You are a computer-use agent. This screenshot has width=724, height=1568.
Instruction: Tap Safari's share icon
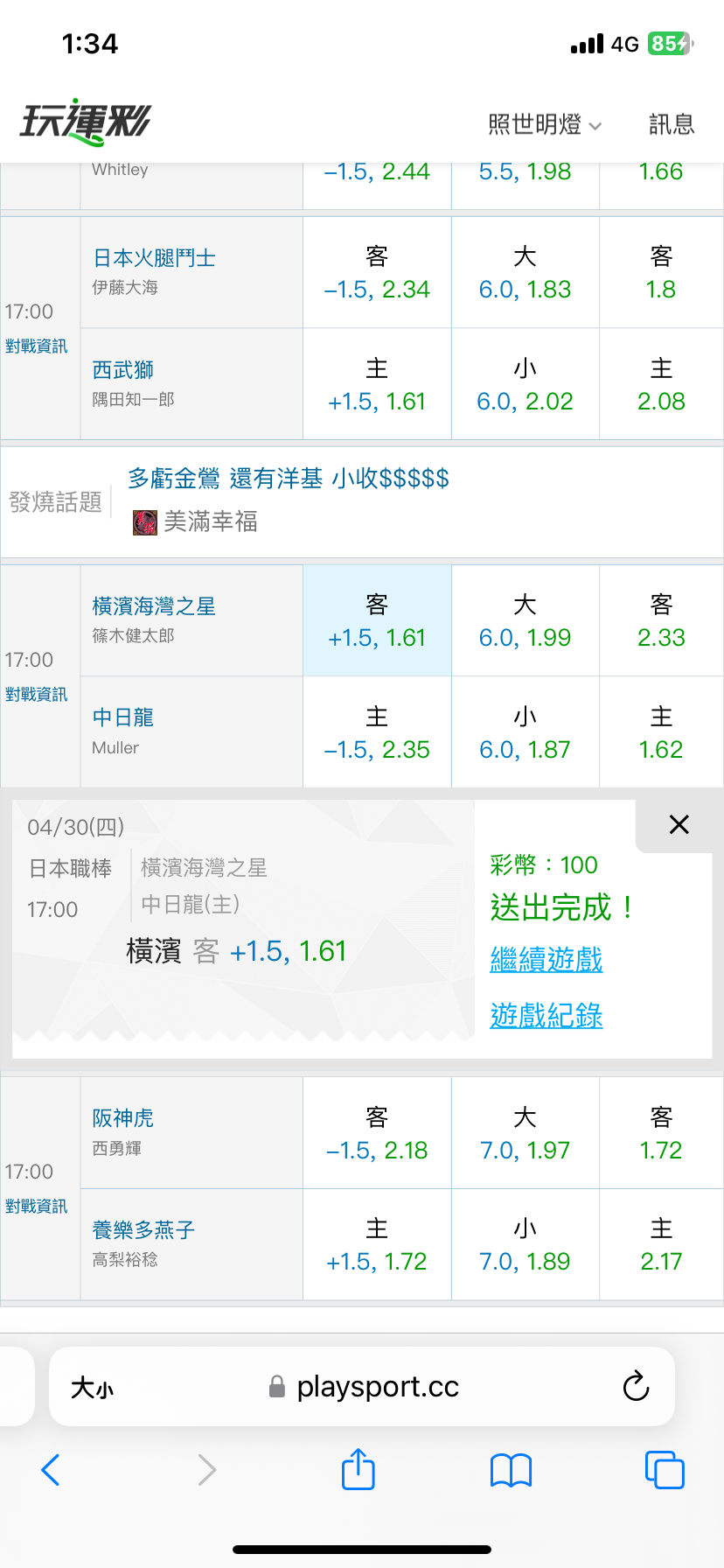pyautogui.click(x=358, y=1469)
